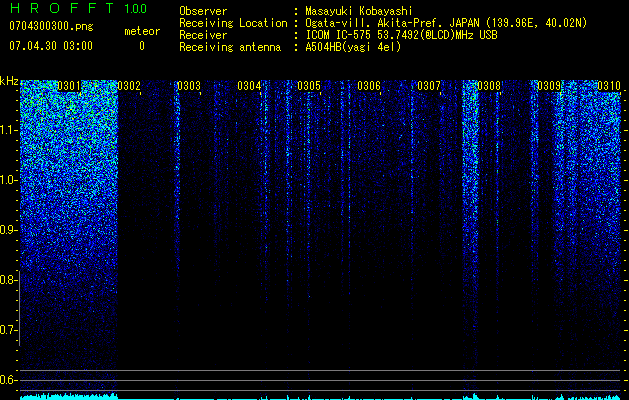Click the 0306 time marker
Screen dimensions: 629x400
(x=369, y=86)
